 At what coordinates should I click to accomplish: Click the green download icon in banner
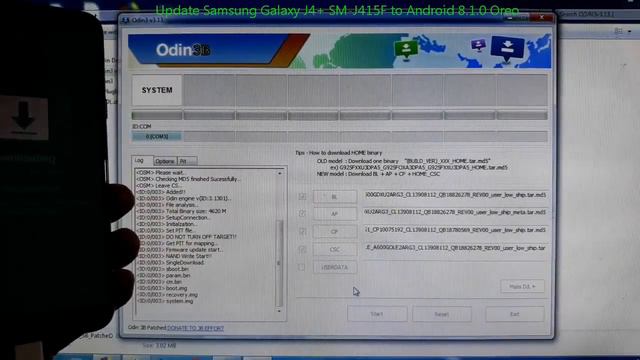coord(406,50)
